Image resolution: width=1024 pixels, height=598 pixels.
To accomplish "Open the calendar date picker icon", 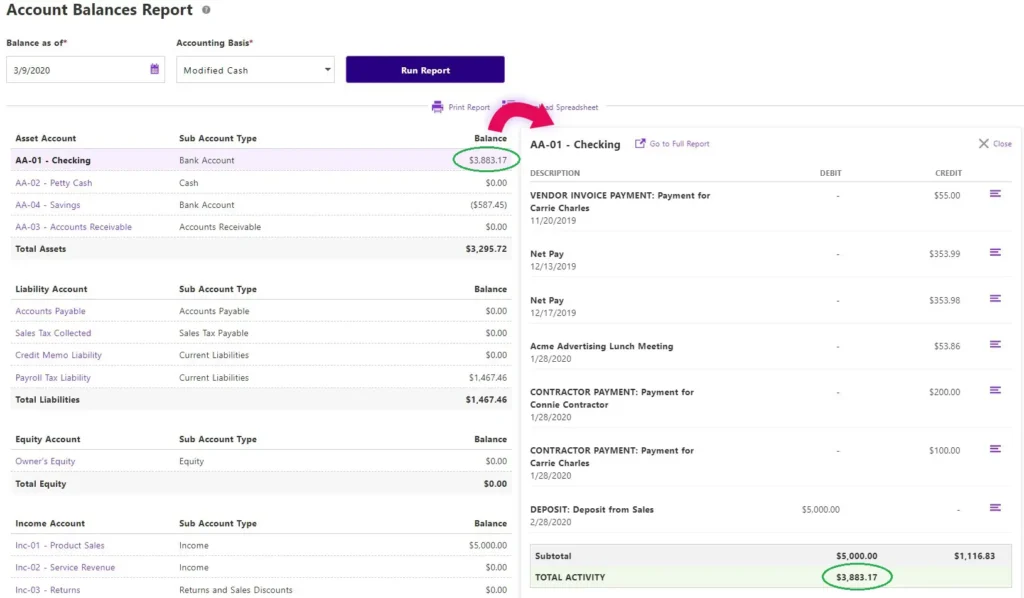I will [x=155, y=69].
